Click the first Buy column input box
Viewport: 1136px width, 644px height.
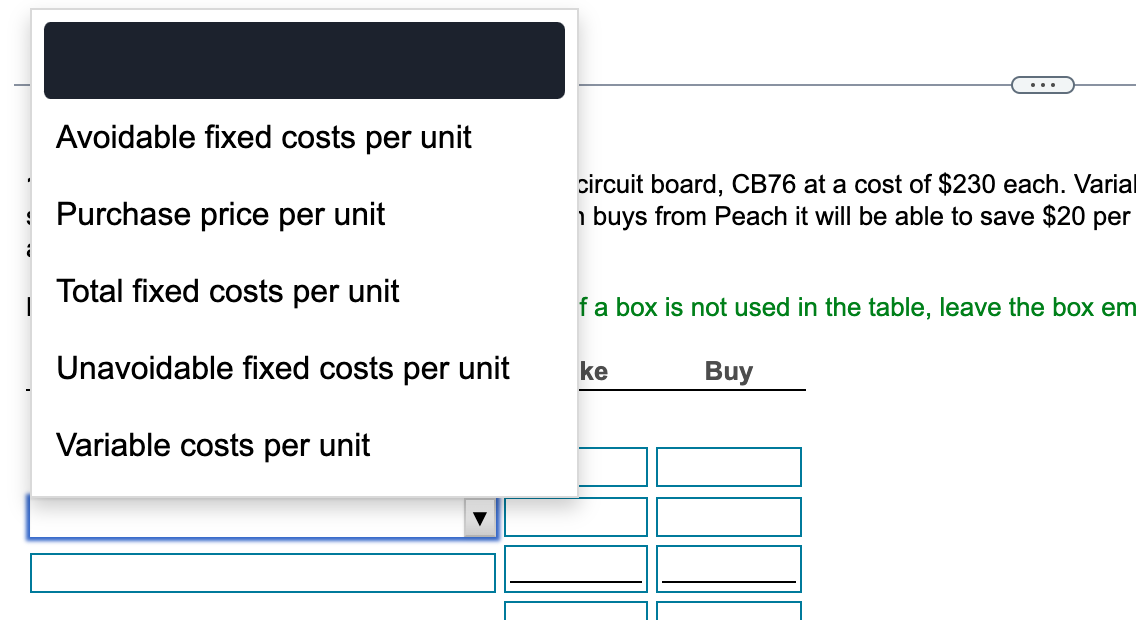coord(729,466)
